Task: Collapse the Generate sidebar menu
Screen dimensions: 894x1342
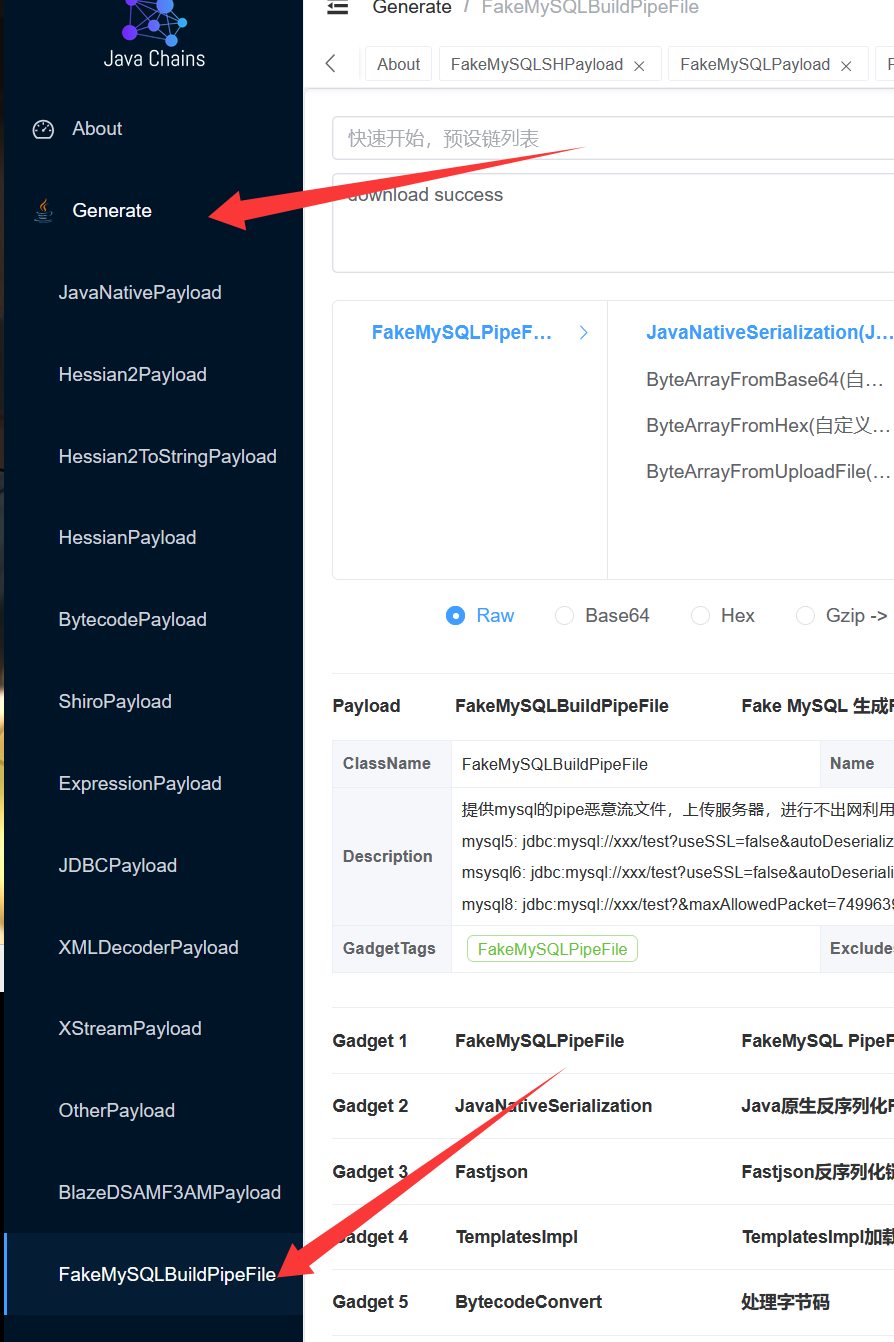Action: point(112,211)
